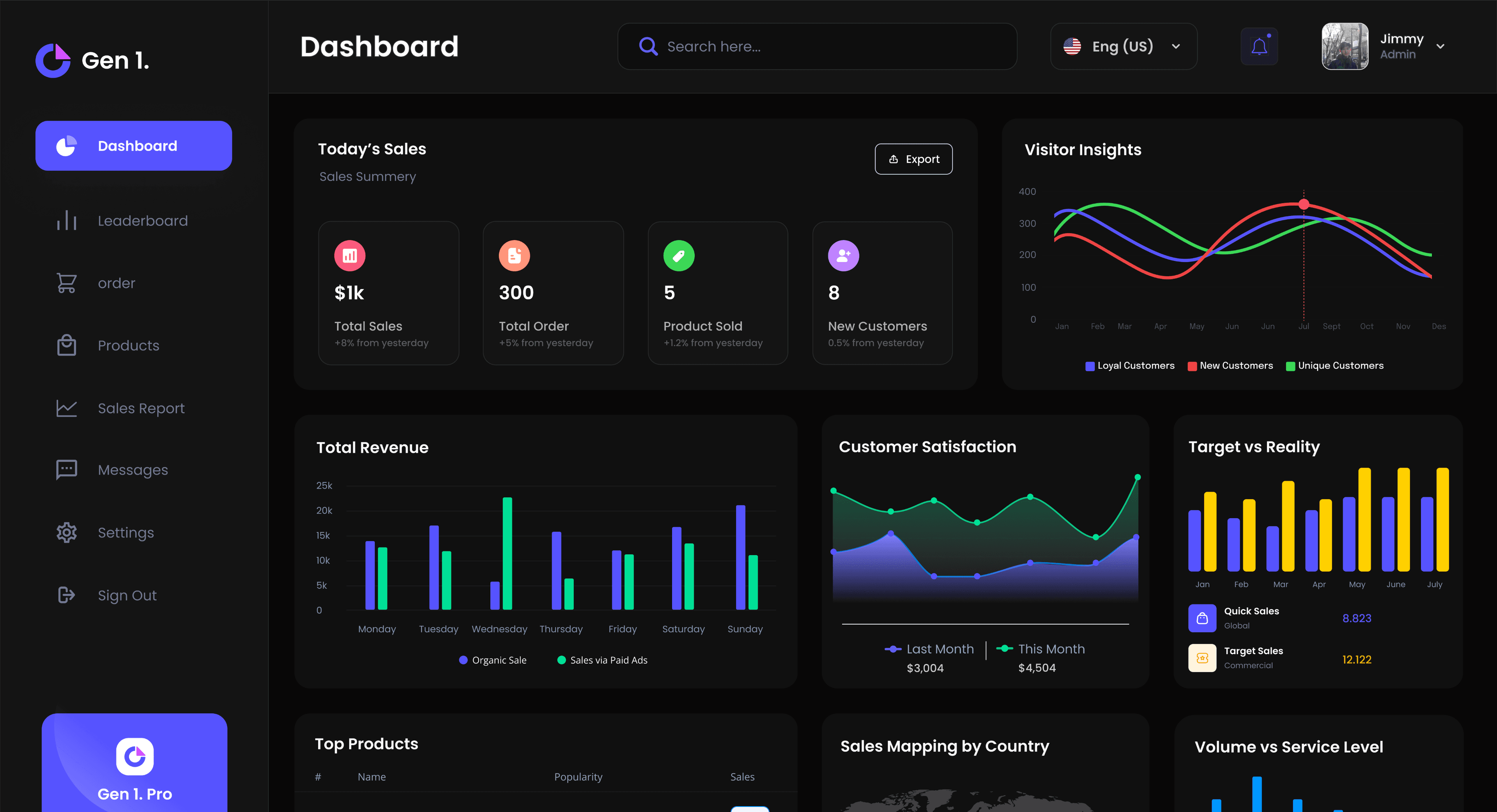Go to Sales Report page
The image size is (1497, 812).
click(x=141, y=408)
